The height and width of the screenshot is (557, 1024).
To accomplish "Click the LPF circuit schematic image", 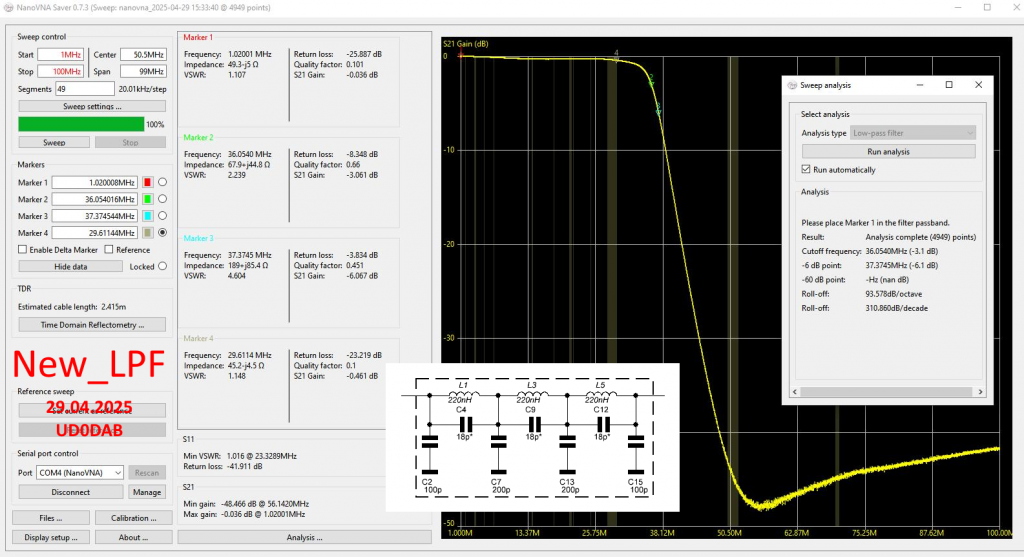I will 533,437.
